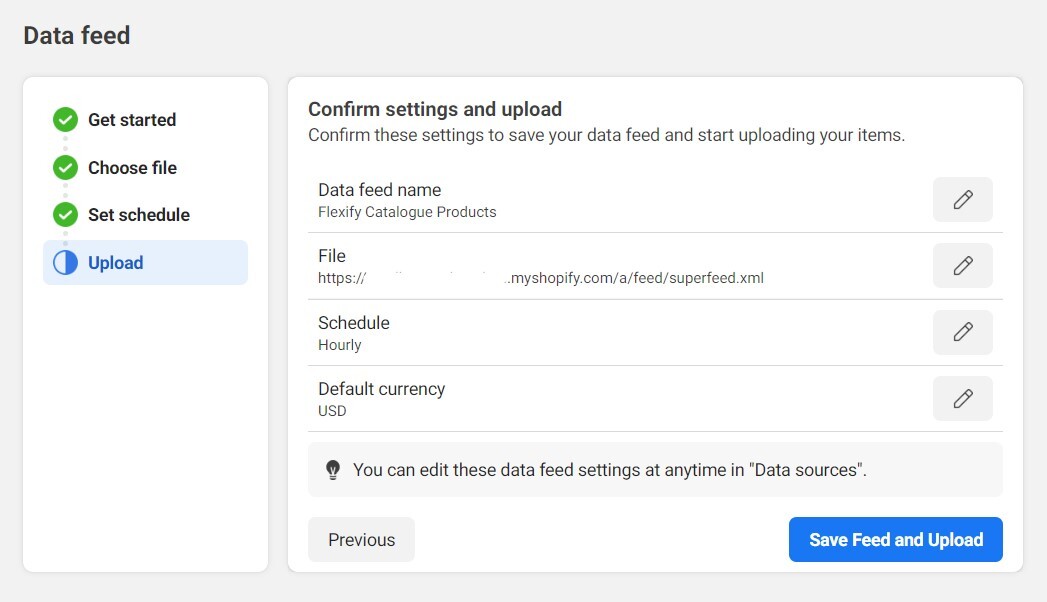The width and height of the screenshot is (1047, 602).
Task: Click the Previous button
Action: point(361,539)
